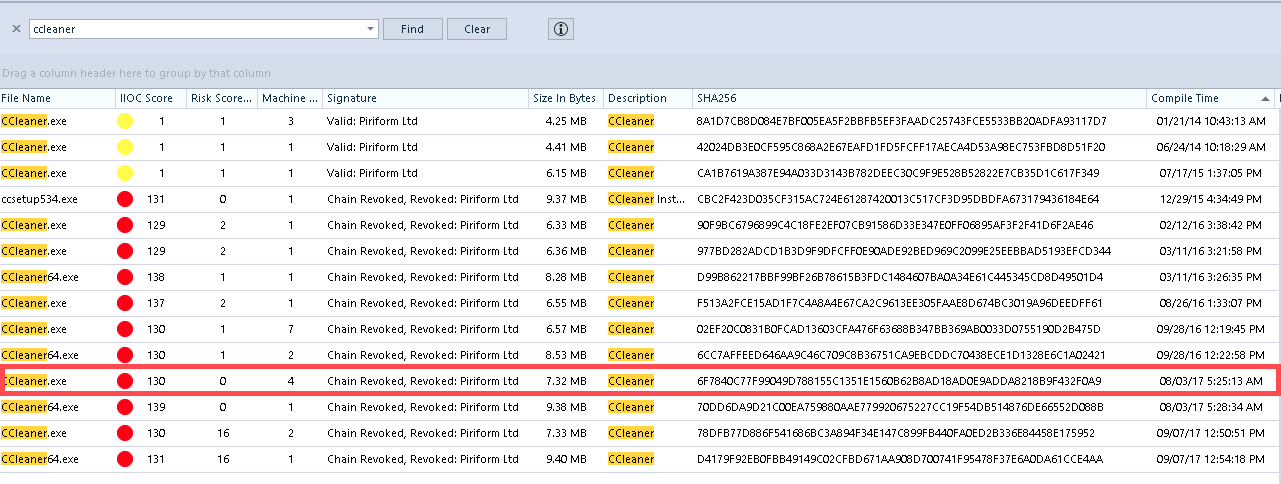This screenshot has height=484, width=1281.
Task: Sort by the Size In Bytes column
Action: [564, 98]
